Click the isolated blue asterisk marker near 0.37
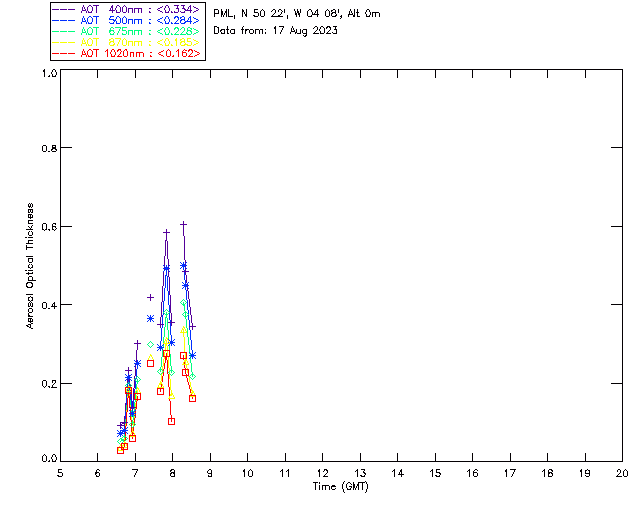The height and width of the screenshot is (512, 640). pyautogui.click(x=150, y=318)
